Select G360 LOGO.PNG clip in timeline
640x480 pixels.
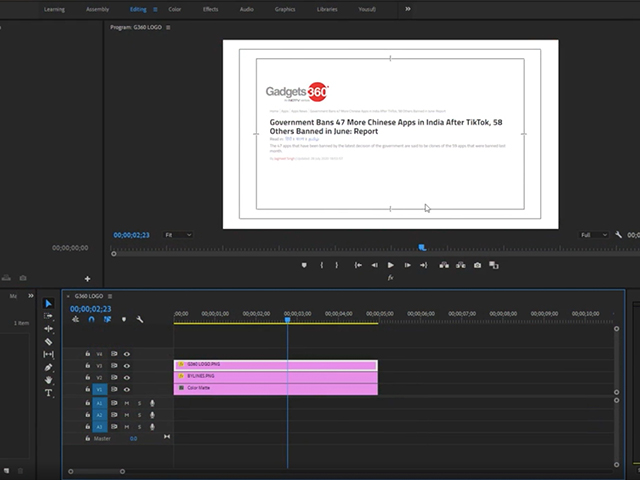(276, 365)
